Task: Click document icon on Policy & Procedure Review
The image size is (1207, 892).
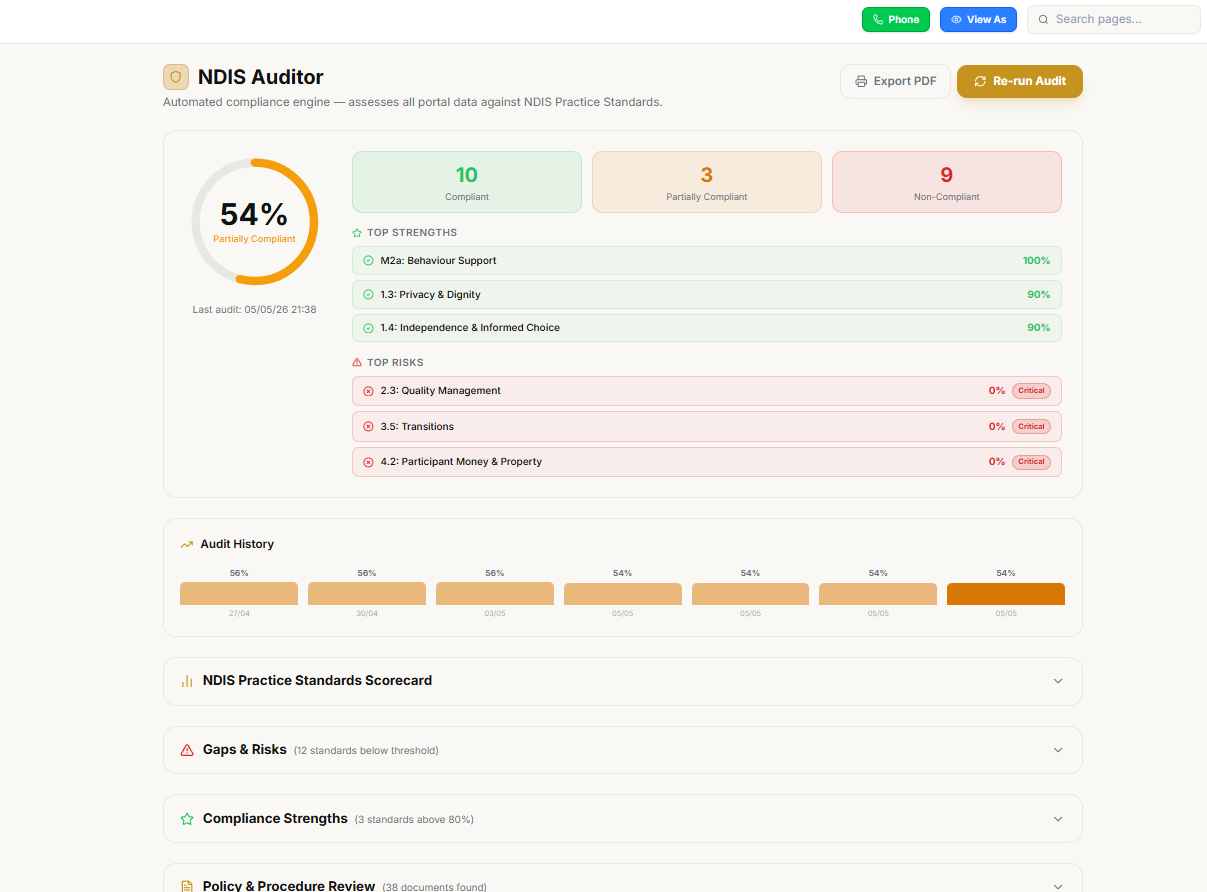Action: [187, 886]
